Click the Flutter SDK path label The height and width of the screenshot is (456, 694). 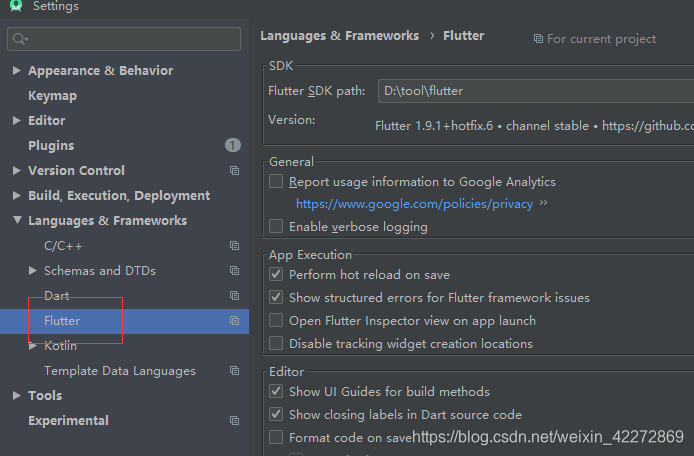tap(317, 91)
